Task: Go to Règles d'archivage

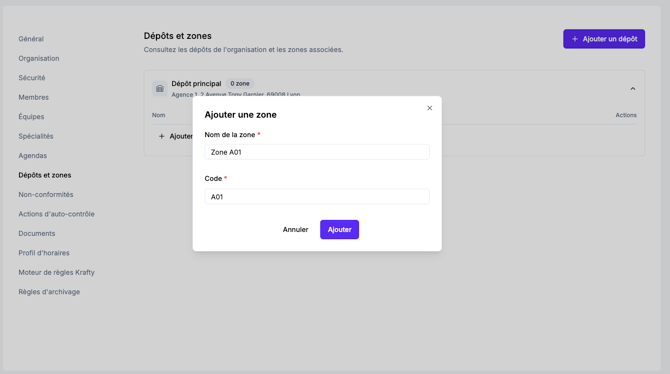Action: point(49,292)
